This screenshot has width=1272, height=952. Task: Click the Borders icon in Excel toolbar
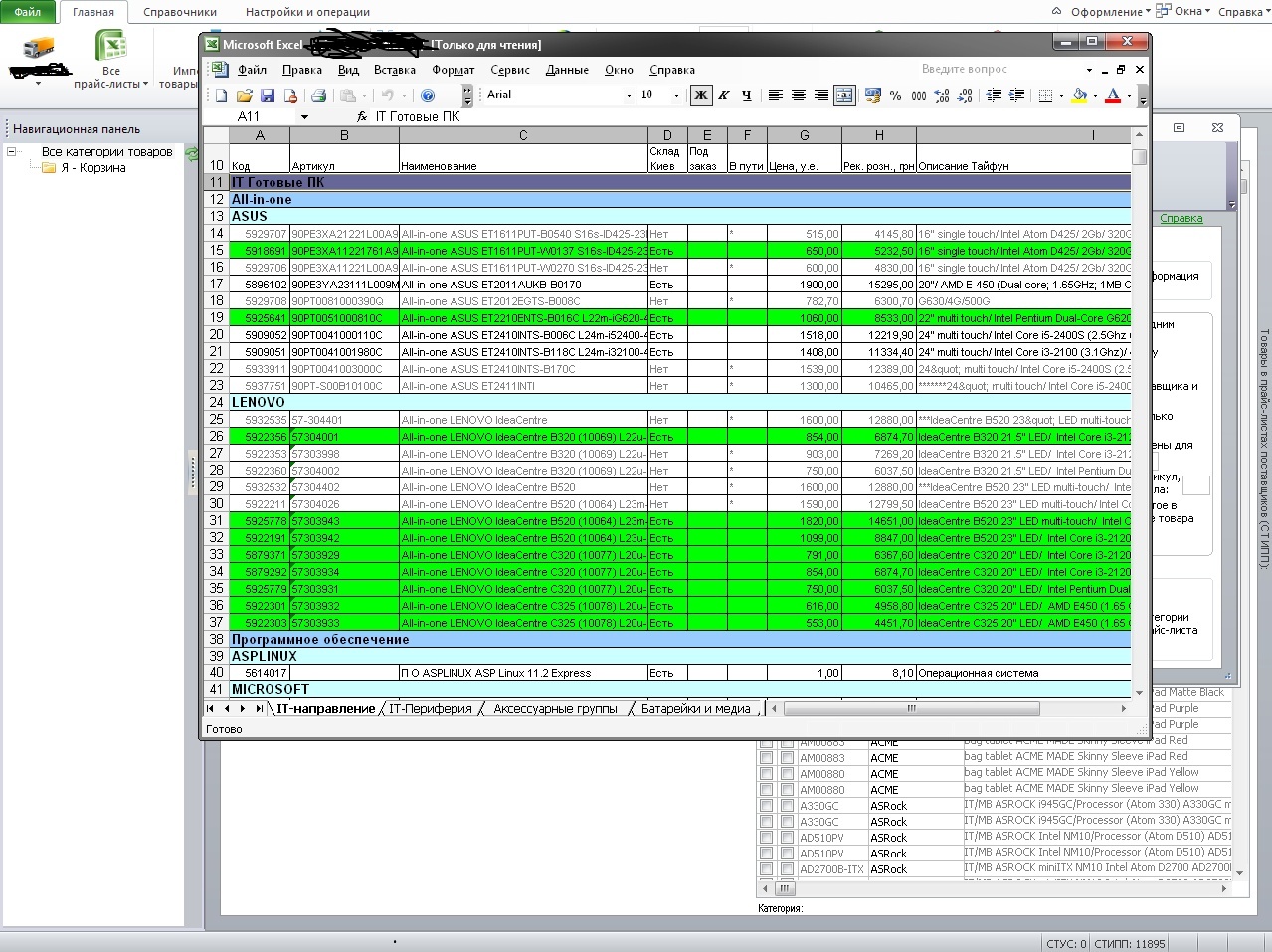[1045, 95]
